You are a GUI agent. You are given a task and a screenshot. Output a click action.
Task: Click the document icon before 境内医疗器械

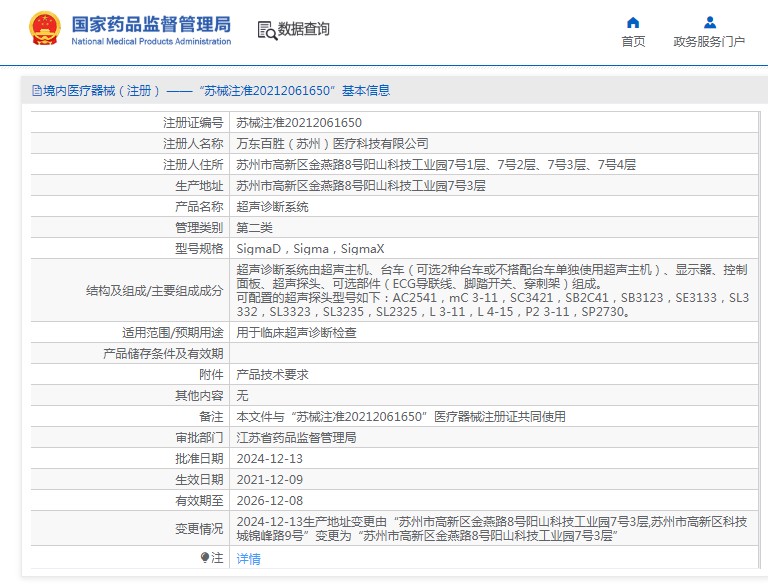[36, 91]
